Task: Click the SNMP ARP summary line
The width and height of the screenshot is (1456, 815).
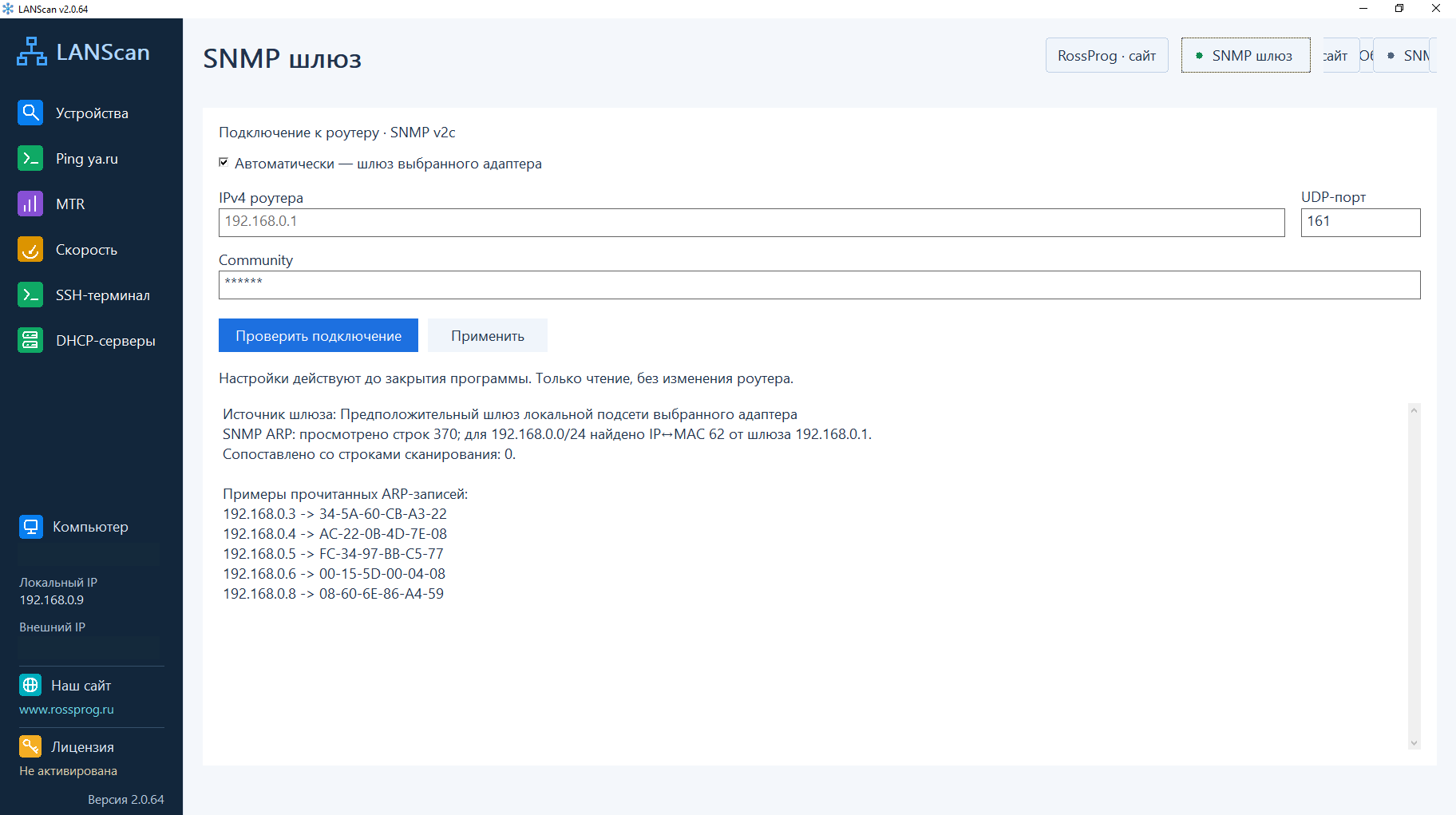Action: click(547, 433)
